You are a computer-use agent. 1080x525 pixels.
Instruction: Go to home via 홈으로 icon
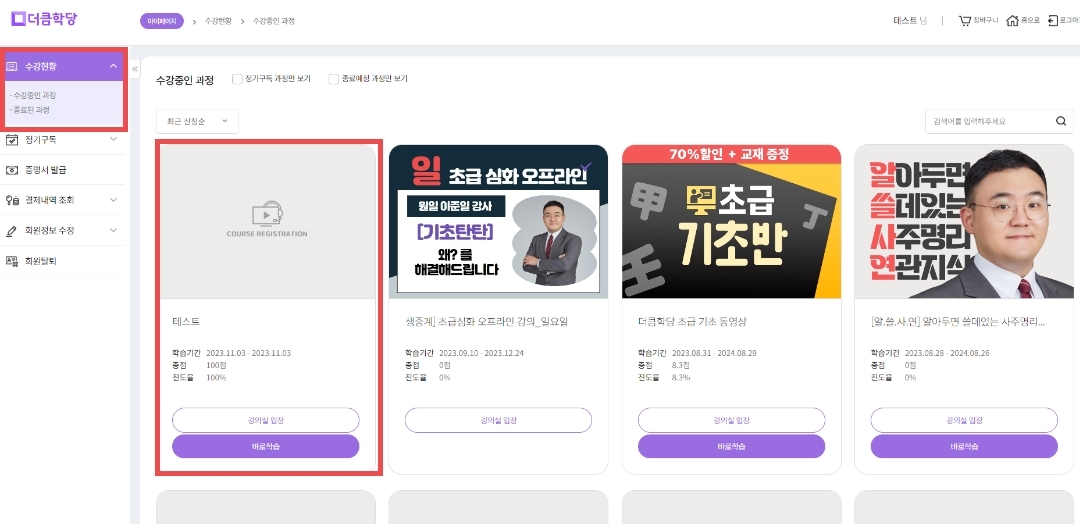pyautogui.click(x=1012, y=21)
